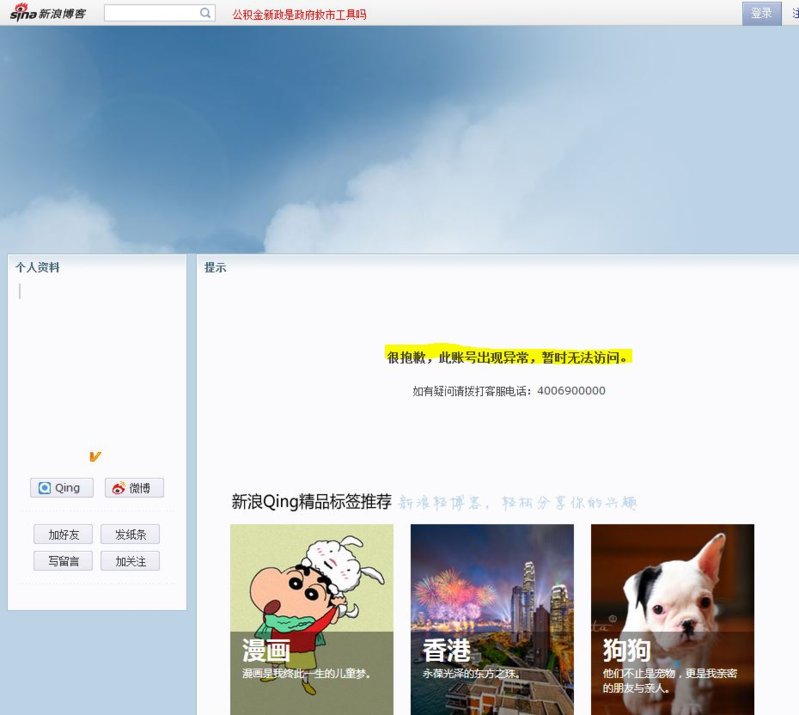Open the 香港 Hong Kong tag thumbnail
This screenshot has width=799, height=715.
(x=492, y=619)
